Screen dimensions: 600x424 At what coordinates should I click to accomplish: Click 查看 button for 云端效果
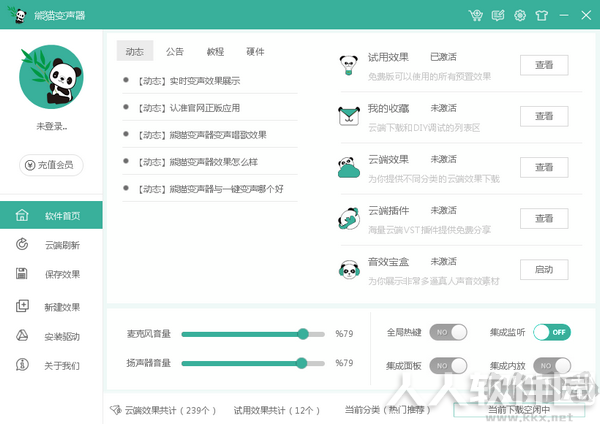pyautogui.click(x=544, y=167)
